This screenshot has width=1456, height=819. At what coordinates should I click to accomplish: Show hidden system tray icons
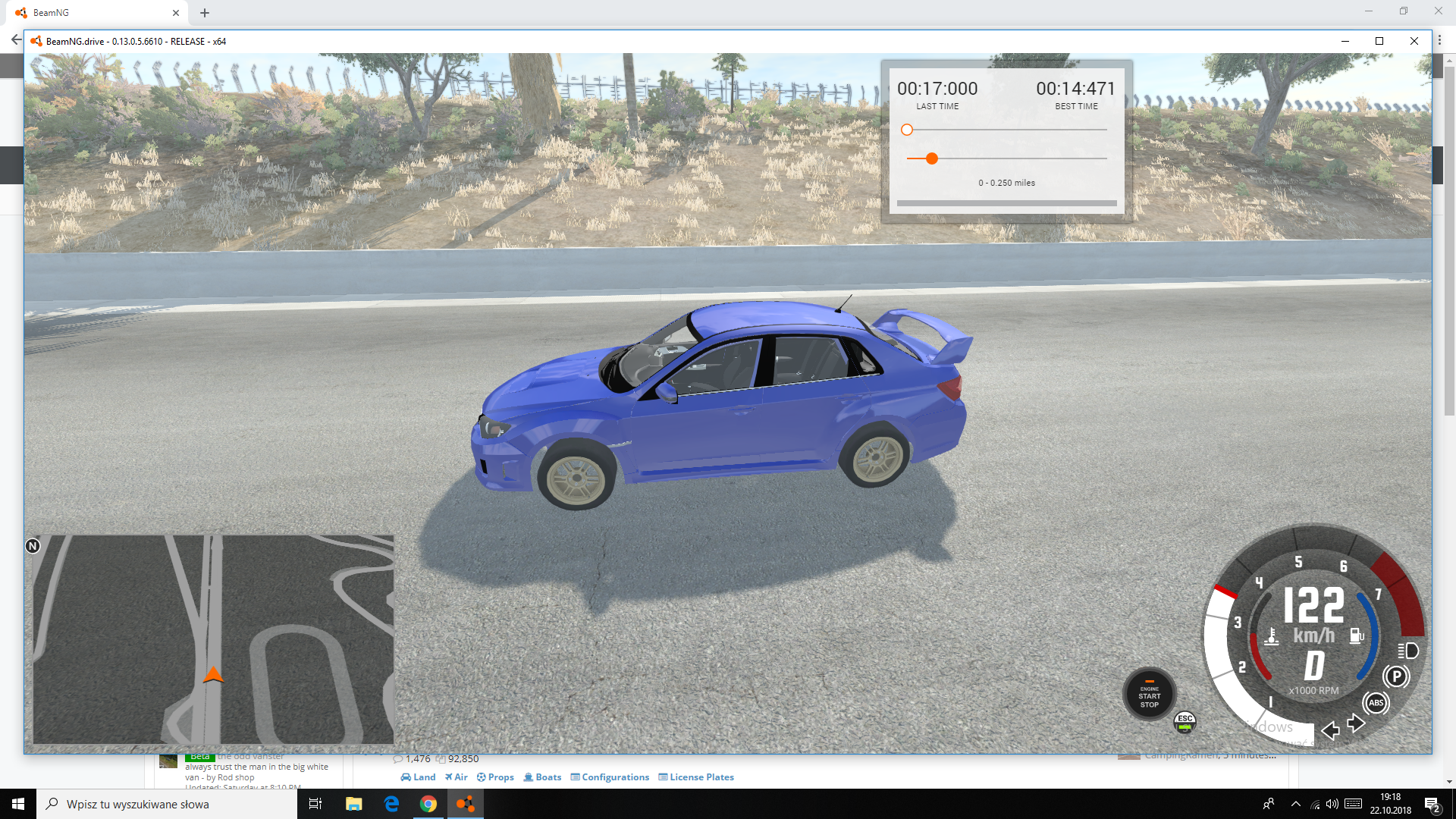[1295, 804]
